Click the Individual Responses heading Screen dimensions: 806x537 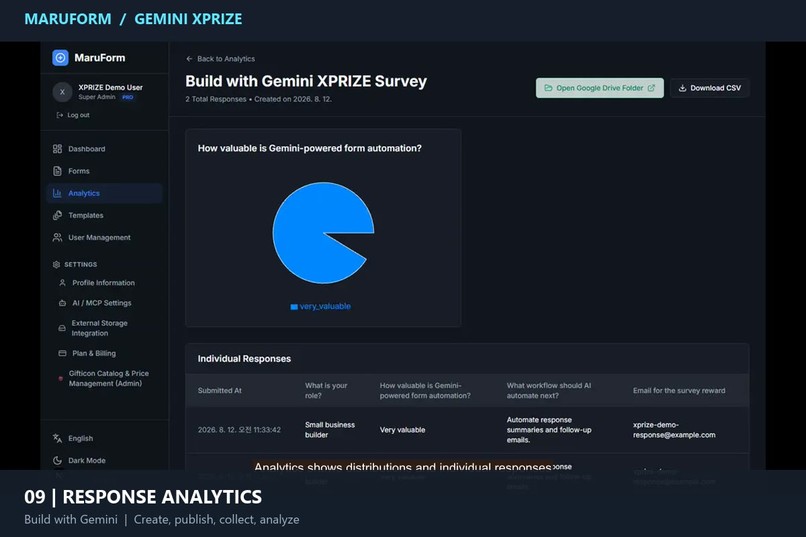(x=244, y=359)
